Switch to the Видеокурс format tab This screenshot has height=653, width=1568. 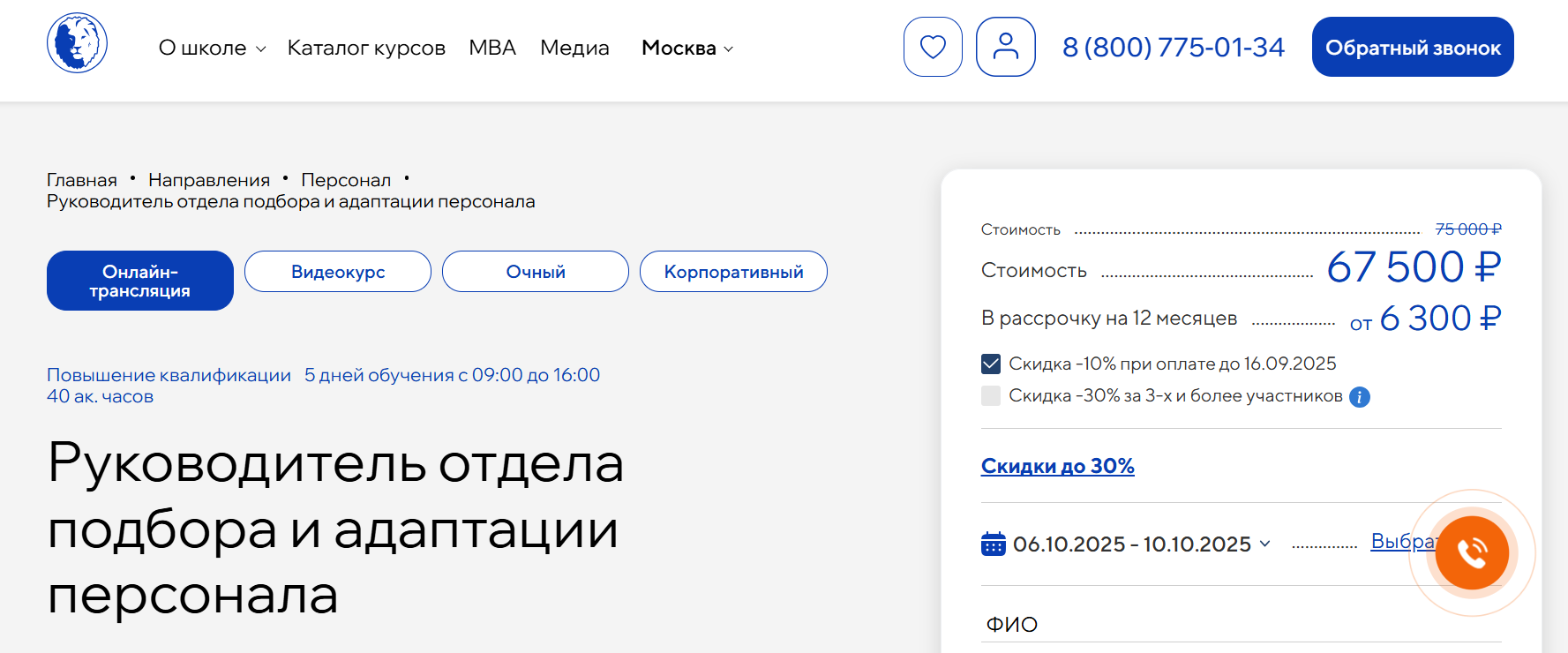pos(338,272)
